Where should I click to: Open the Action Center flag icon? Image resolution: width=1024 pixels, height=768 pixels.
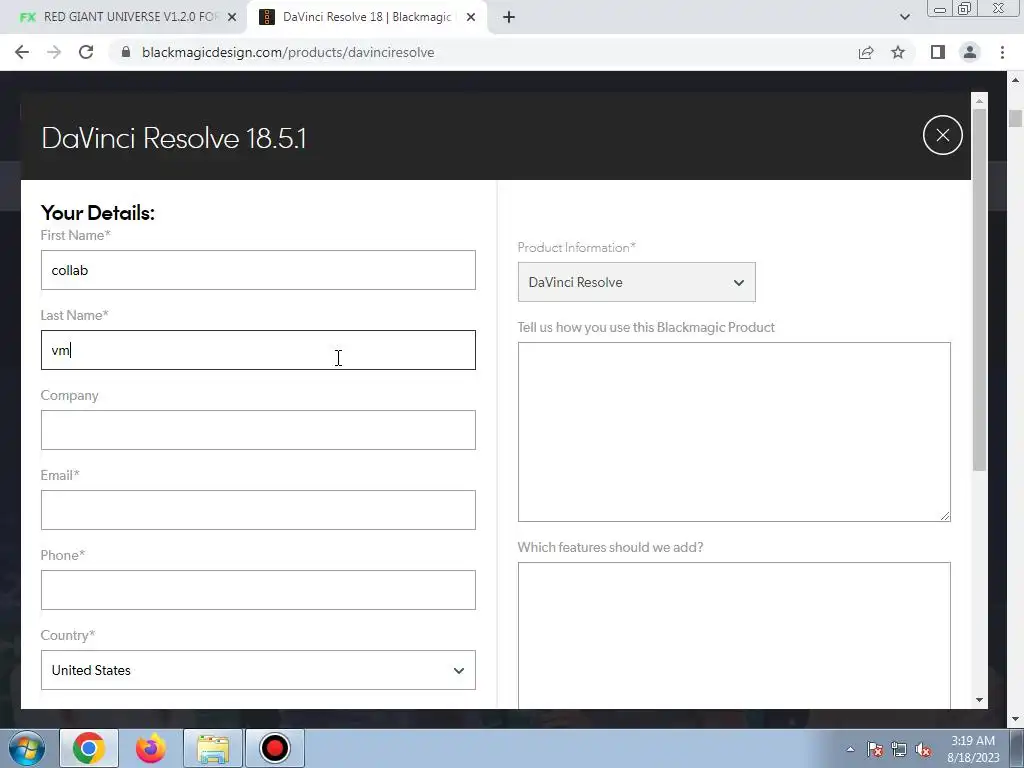click(x=875, y=749)
